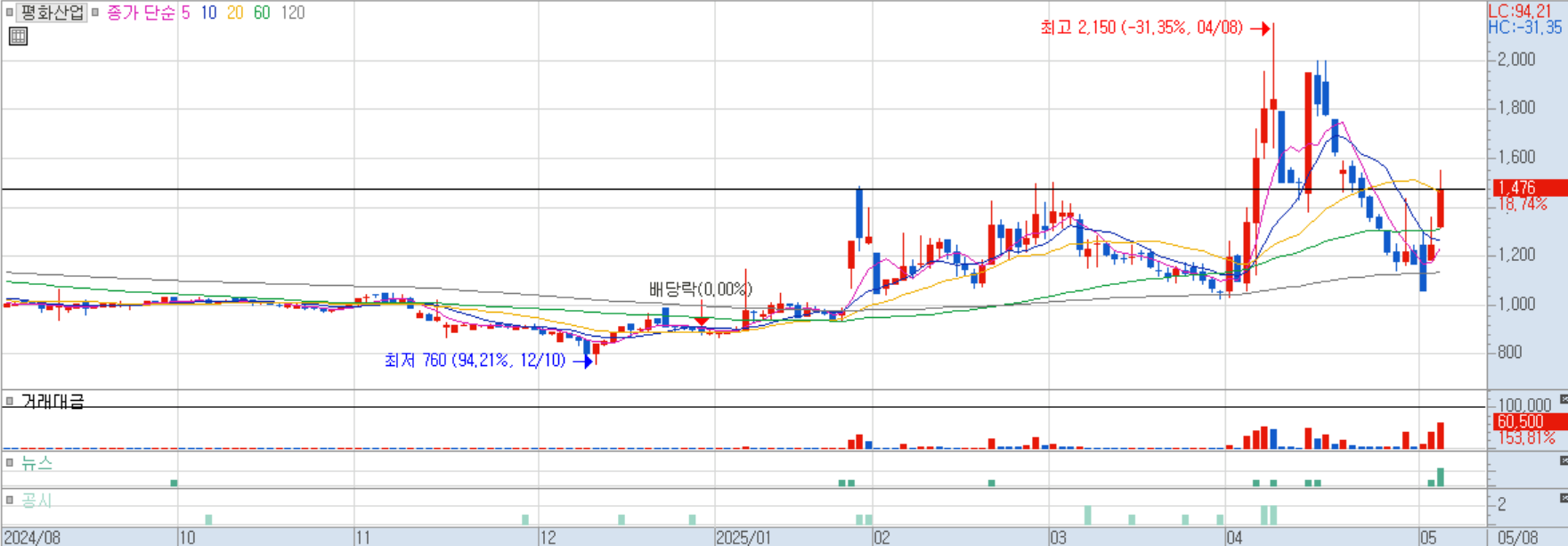The width and height of the screenshot is (1568, 546).
Task: Toggle the 뉴스 indicator square
Action: 10,462
